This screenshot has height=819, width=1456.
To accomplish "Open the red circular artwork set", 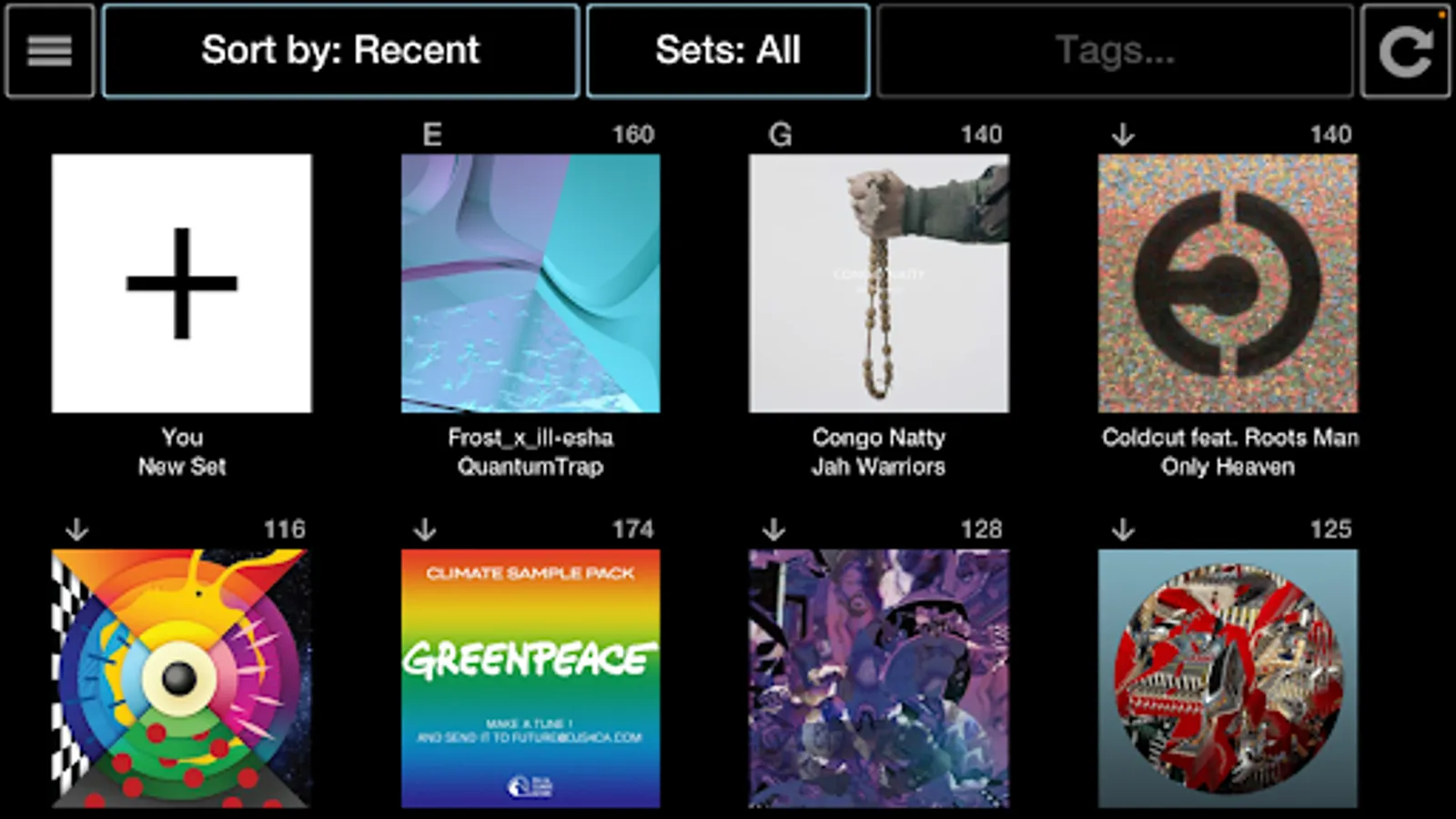I will pos(1228,678).
